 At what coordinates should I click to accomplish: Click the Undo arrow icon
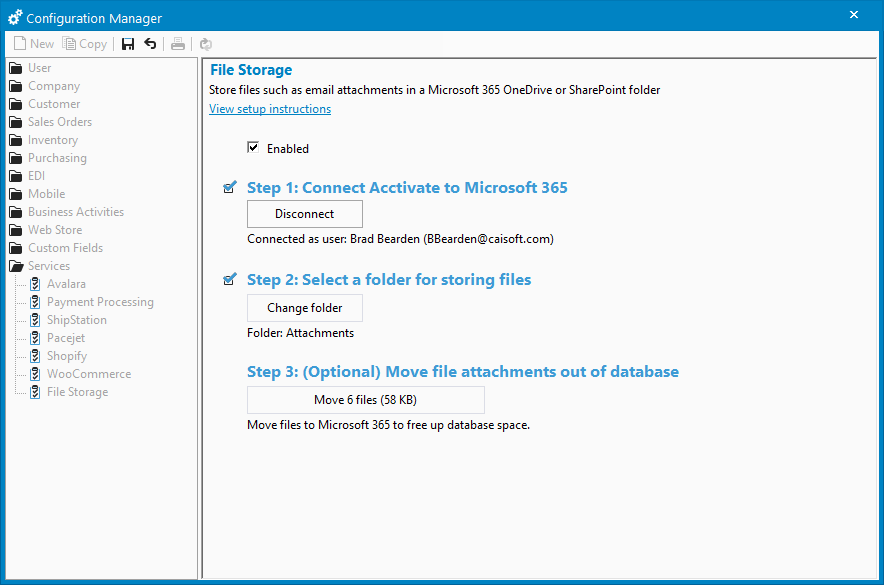tap(149, 43)
